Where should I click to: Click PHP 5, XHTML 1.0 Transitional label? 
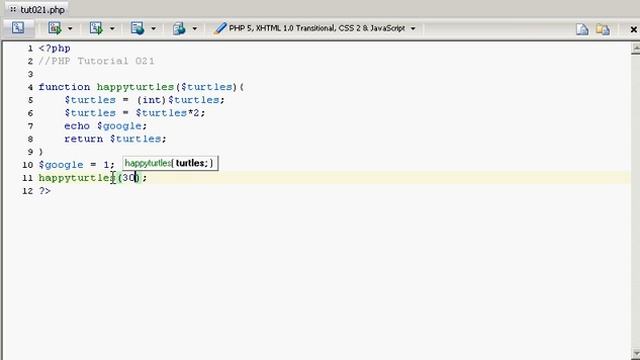click(x=317, y=28)
